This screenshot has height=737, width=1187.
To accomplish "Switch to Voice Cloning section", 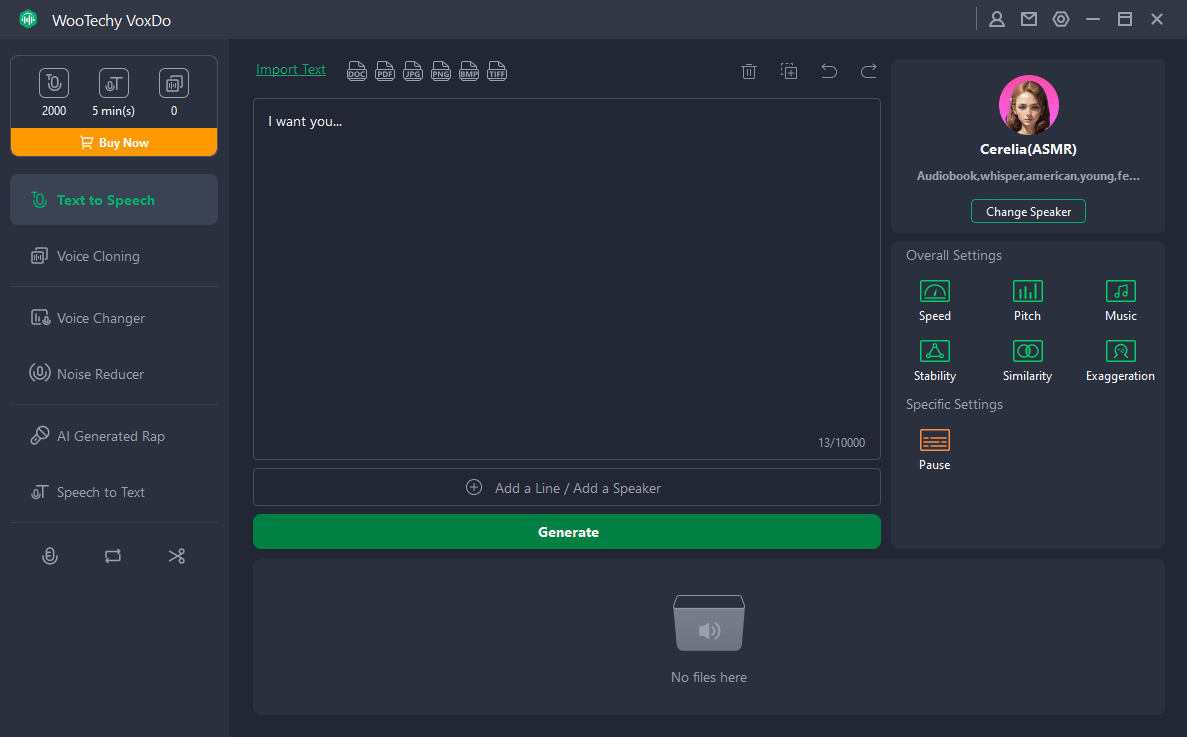I will 98,256.
